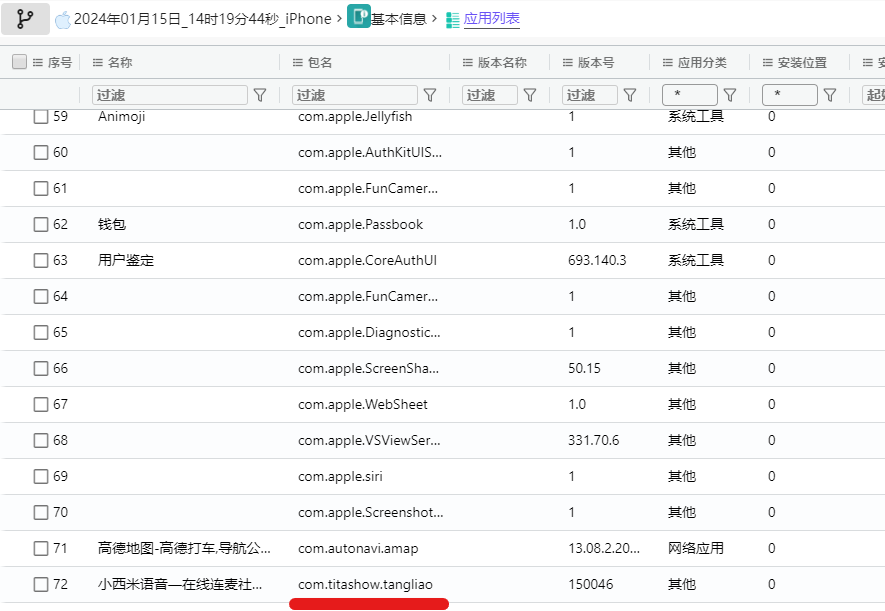Open the 应用分类 filter dropdown

(x=690, y=95)
